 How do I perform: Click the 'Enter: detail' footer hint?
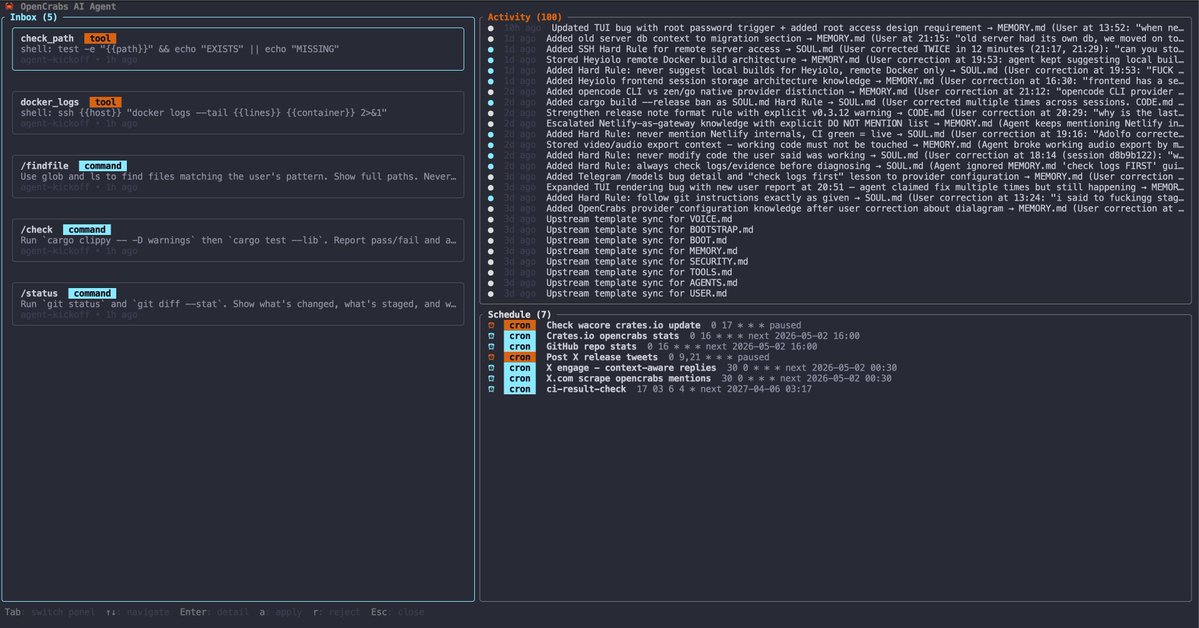[214, 612]
